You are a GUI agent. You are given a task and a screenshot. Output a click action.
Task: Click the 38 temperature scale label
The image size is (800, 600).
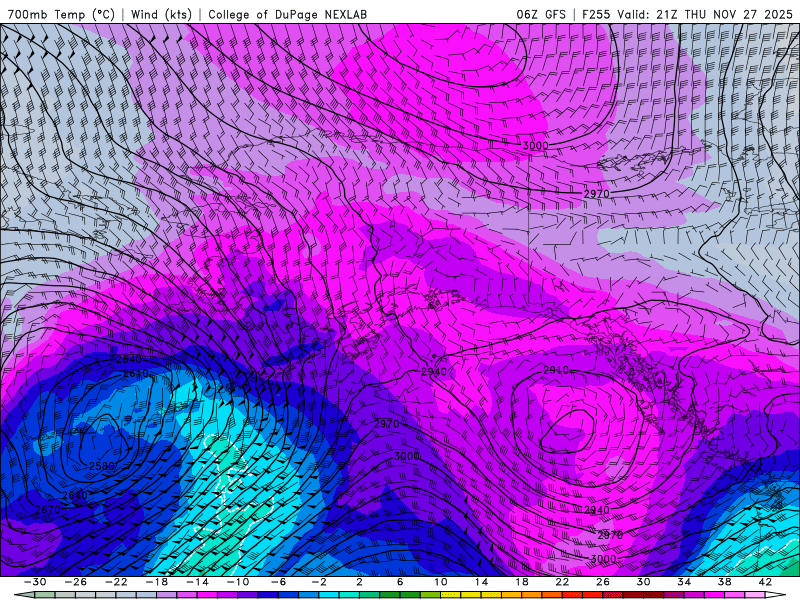pyautogui.click(x=724, y=582)
